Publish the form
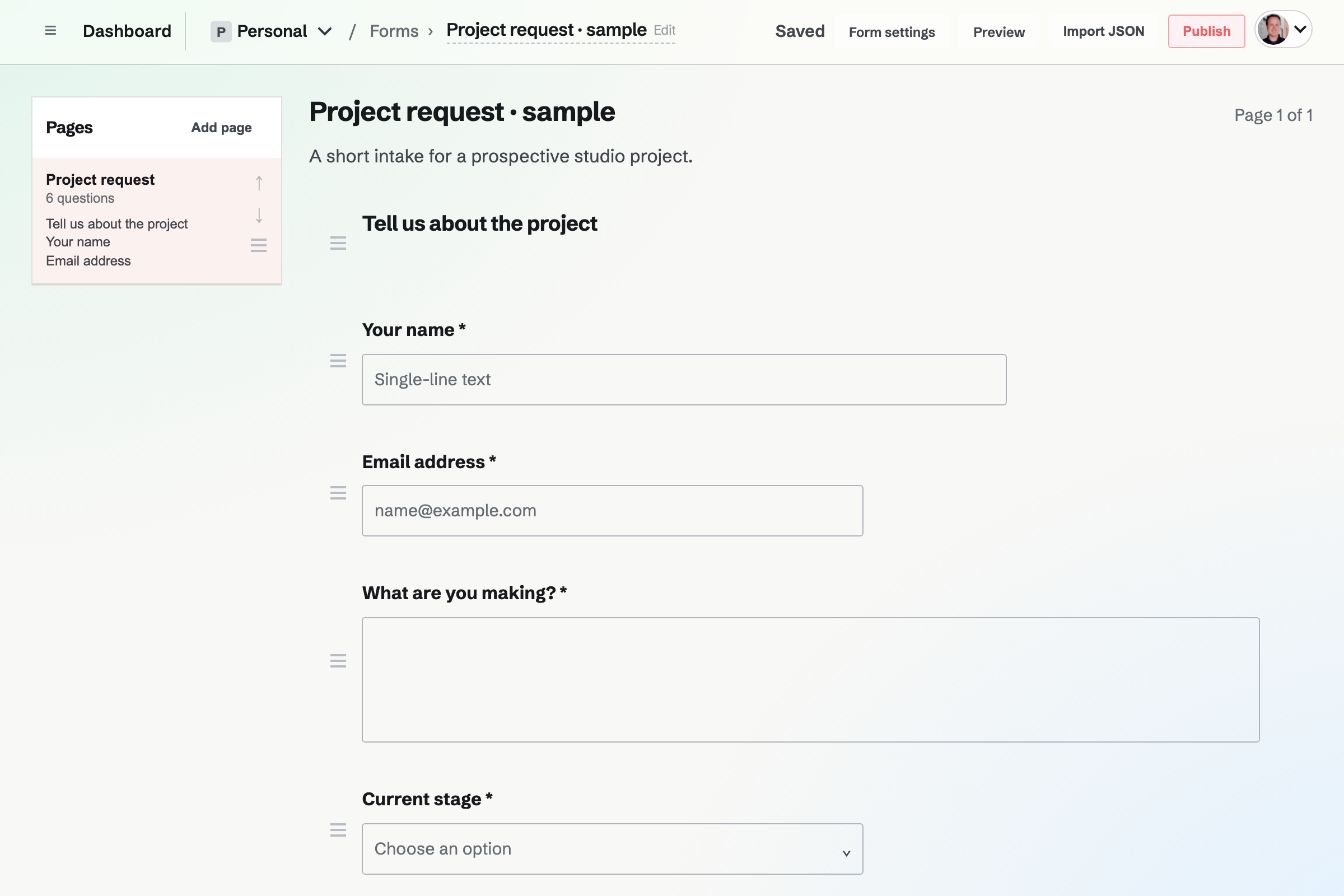The image size is (1344, 896). click(1206, 31)
